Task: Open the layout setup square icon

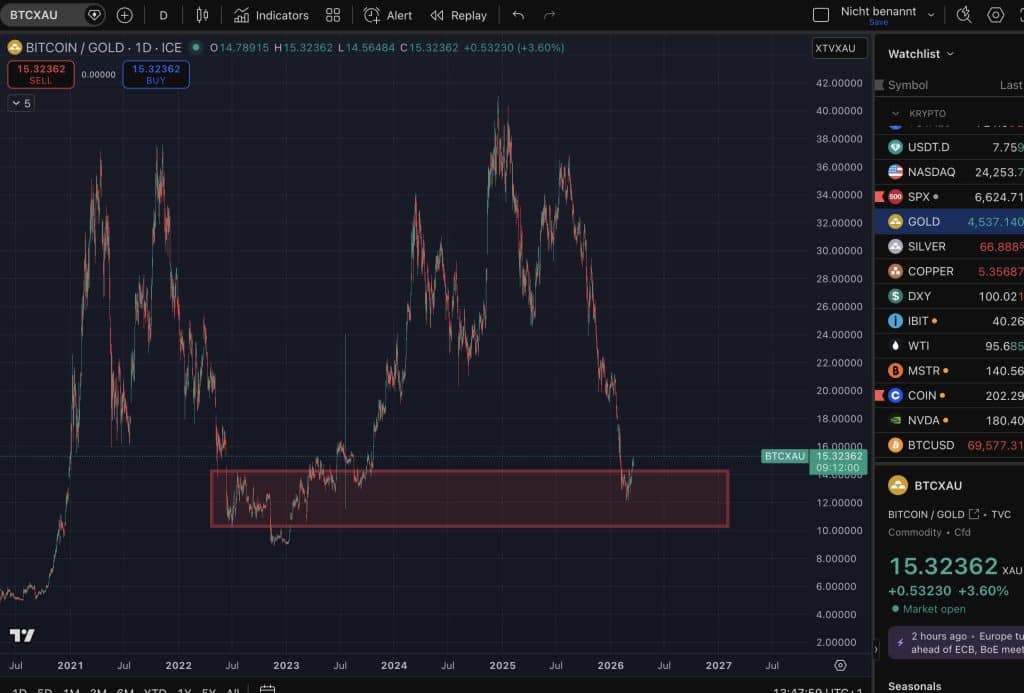Action: [821, 15]
